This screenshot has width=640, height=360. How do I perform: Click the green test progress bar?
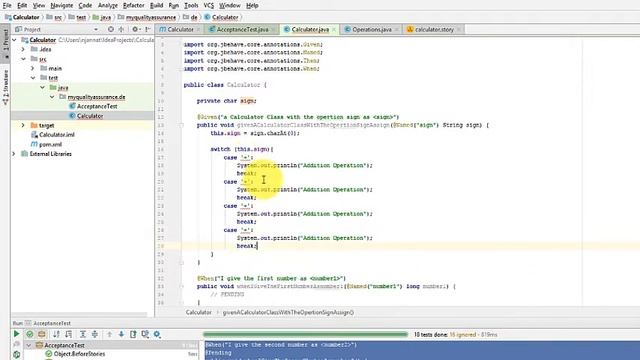click(x=305, y=334)
